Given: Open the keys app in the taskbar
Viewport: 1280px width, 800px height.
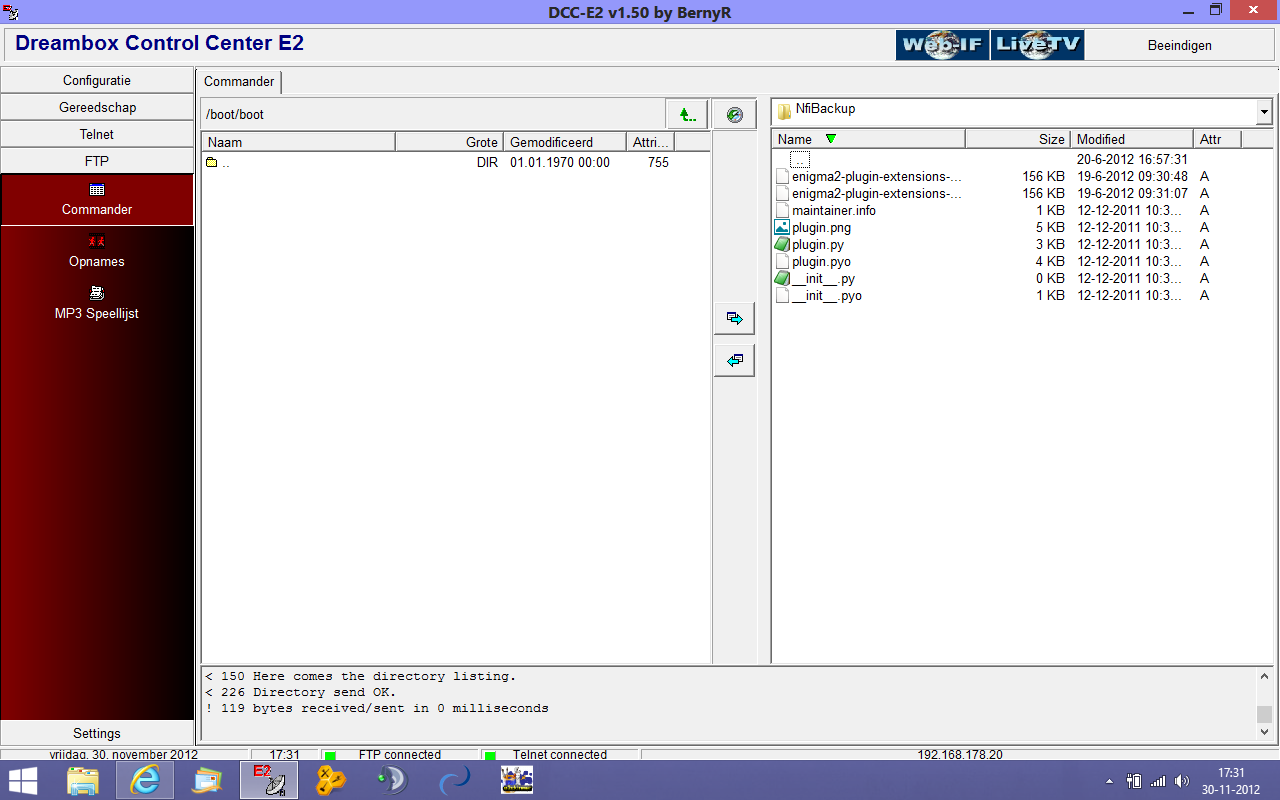Looking at the screenshot, I should pyautogui.click(x=329, y=780).
